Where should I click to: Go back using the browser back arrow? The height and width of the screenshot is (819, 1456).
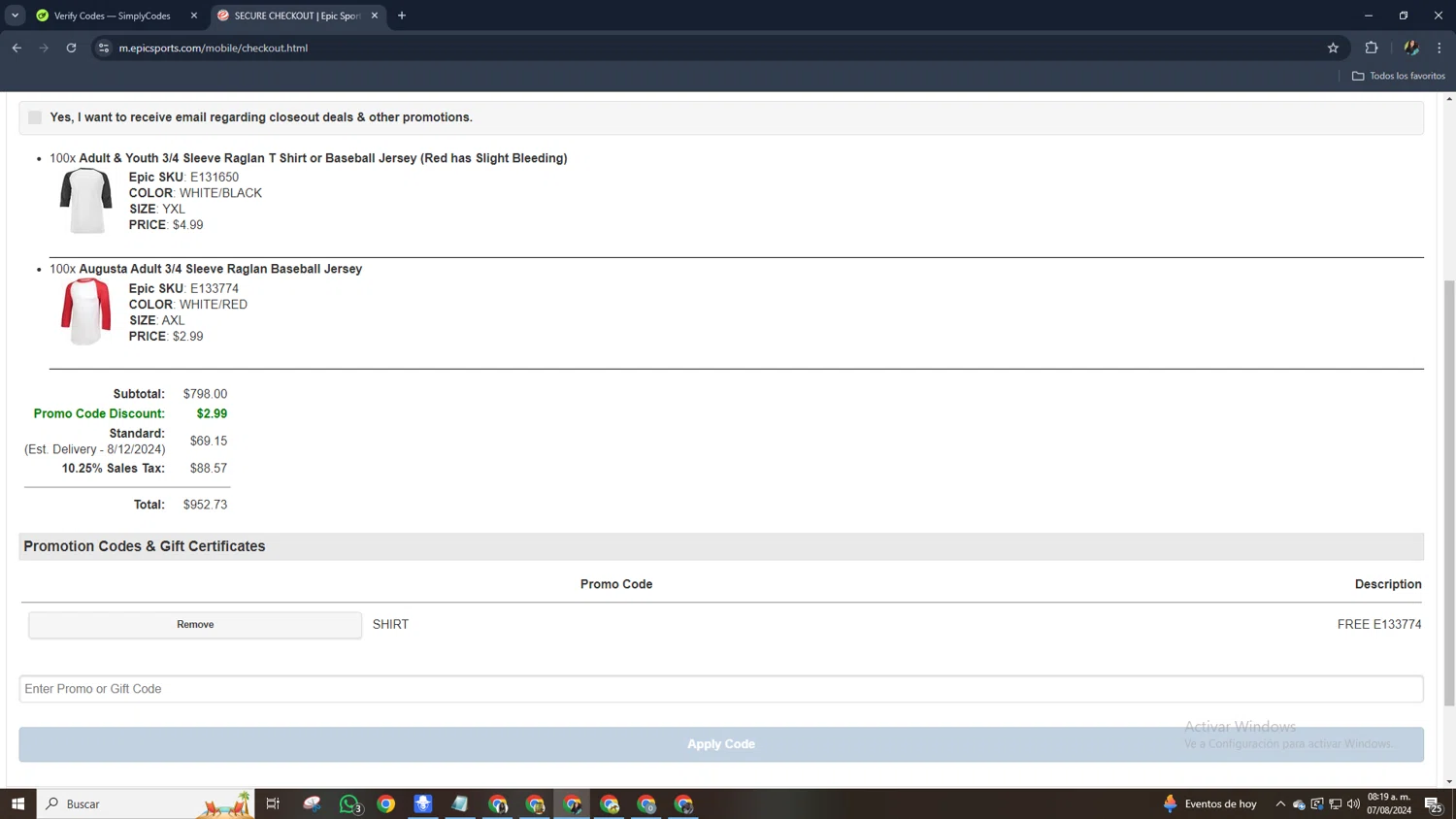click(x=17, y=48)
